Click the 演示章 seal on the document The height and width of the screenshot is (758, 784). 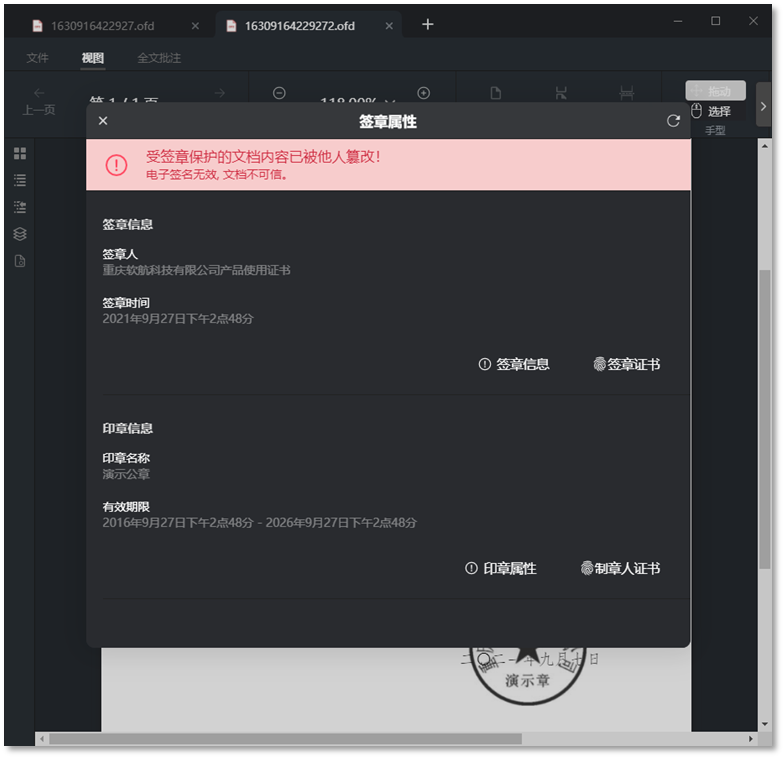point(528,676)
